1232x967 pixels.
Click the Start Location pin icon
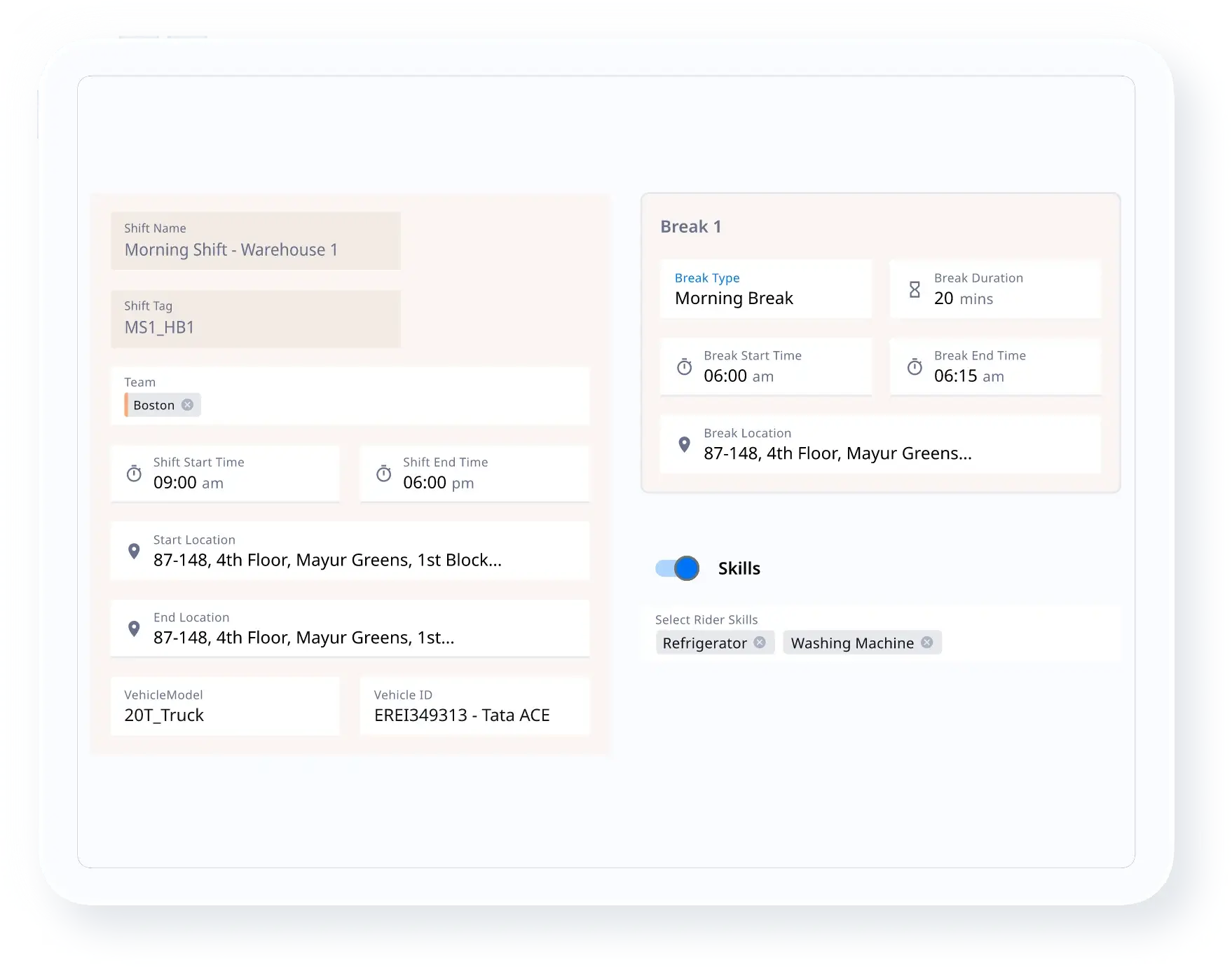[x=134, y=551]
